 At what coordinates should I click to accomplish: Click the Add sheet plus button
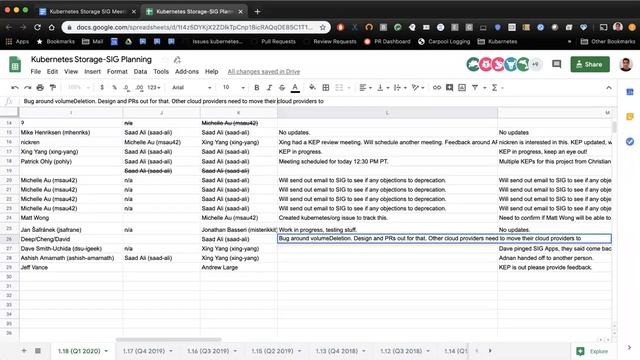click(x=24, y=351)
